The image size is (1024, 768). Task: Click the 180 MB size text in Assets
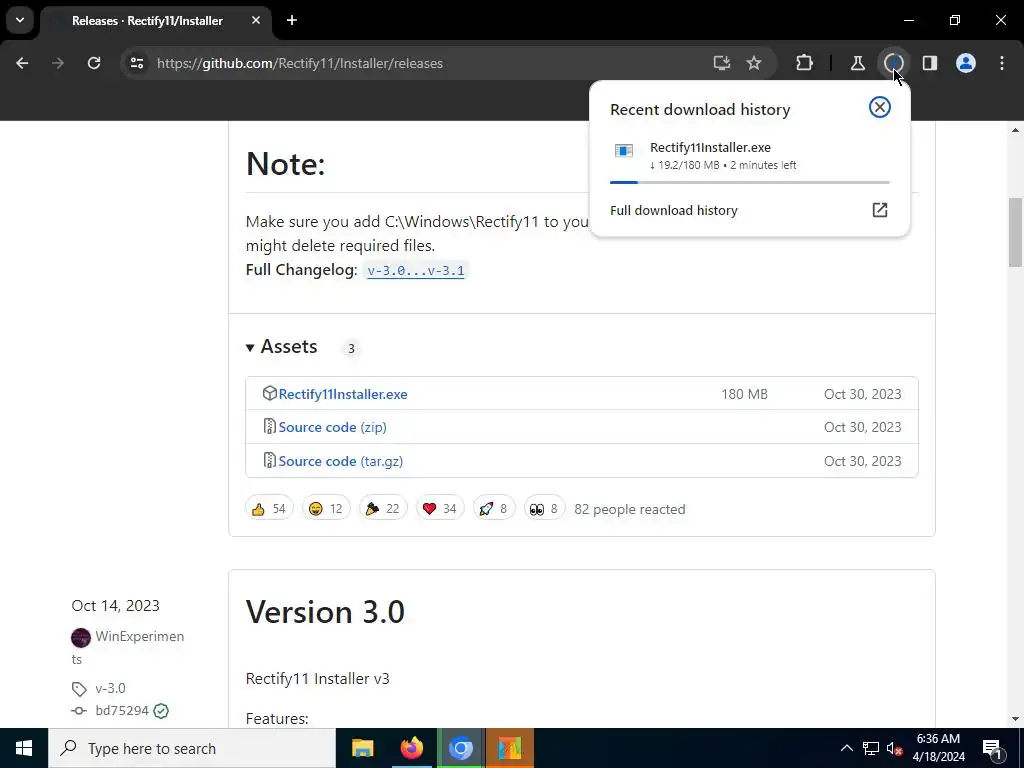tap(744, 394)
